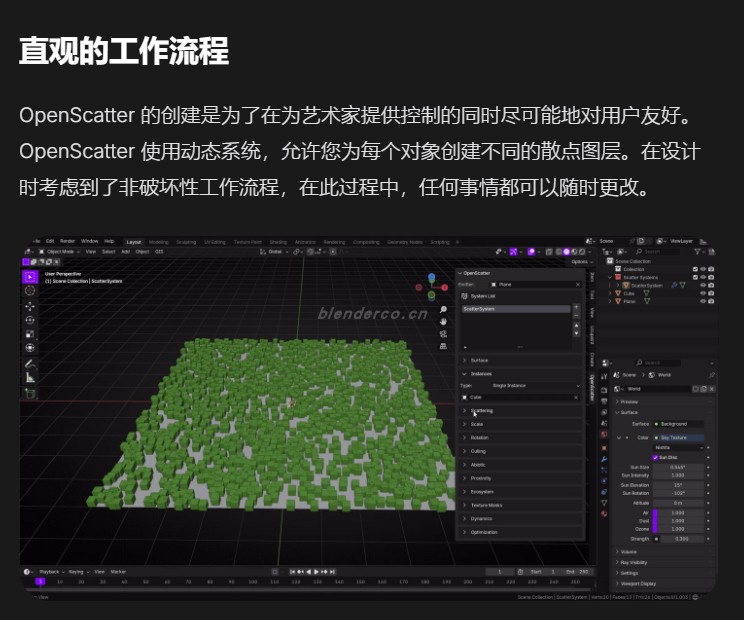The image size is (744, 620).
Task: Select ScatterSystem entry in System List
Action: click(516, 309)
